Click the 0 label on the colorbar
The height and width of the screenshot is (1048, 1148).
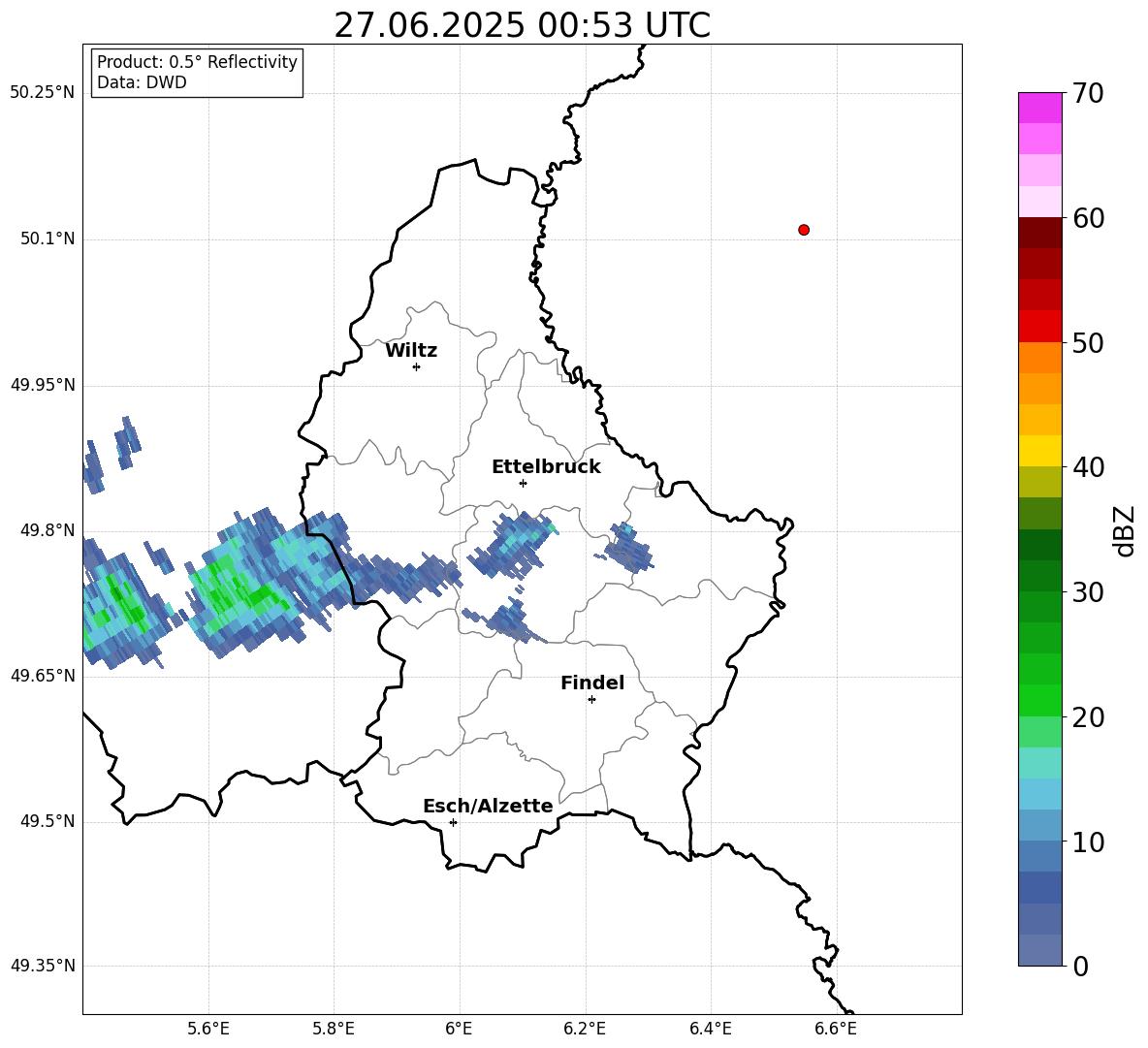tap(1080, 967)
